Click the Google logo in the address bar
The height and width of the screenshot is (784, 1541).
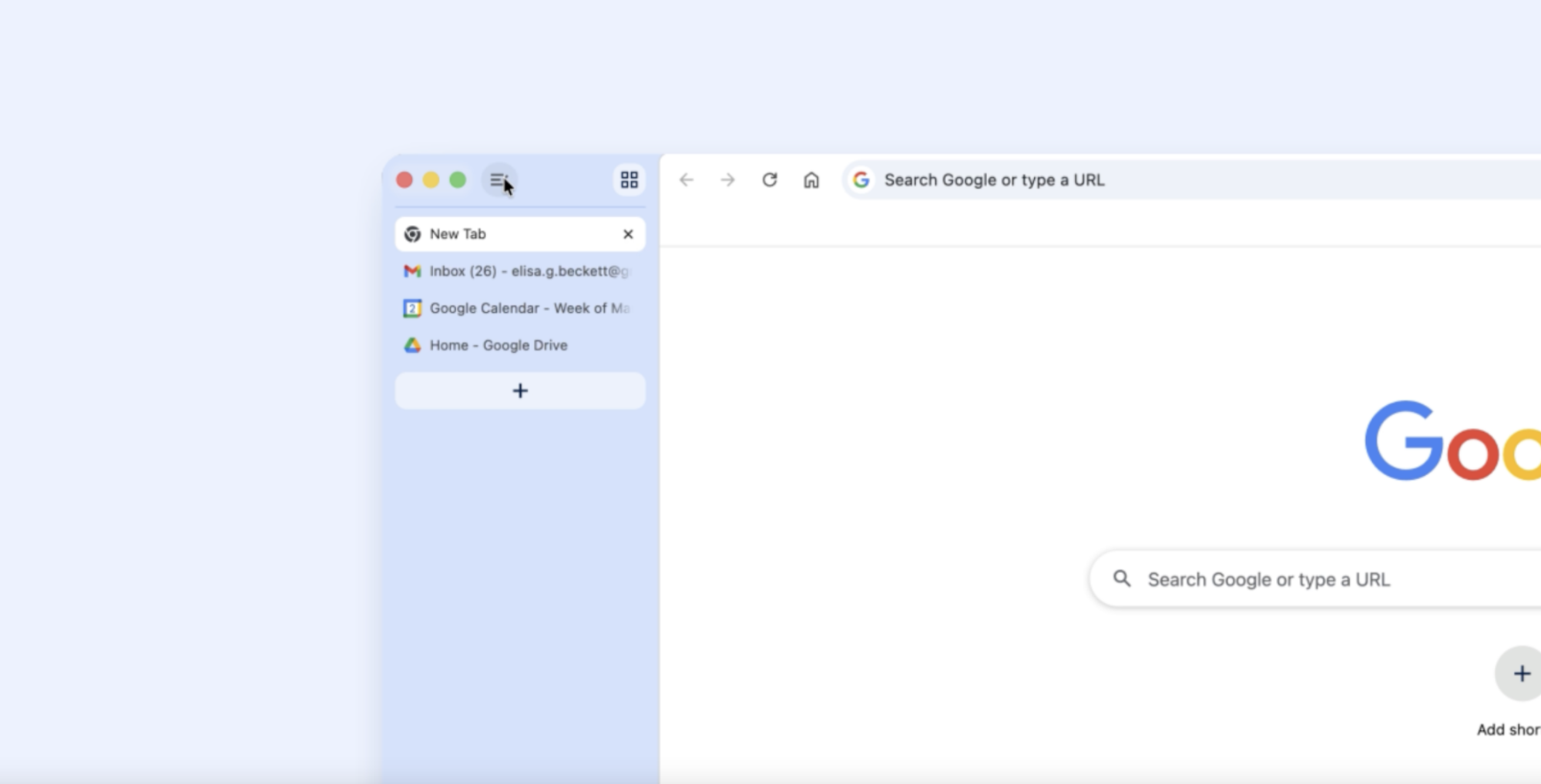pos(862,179)
